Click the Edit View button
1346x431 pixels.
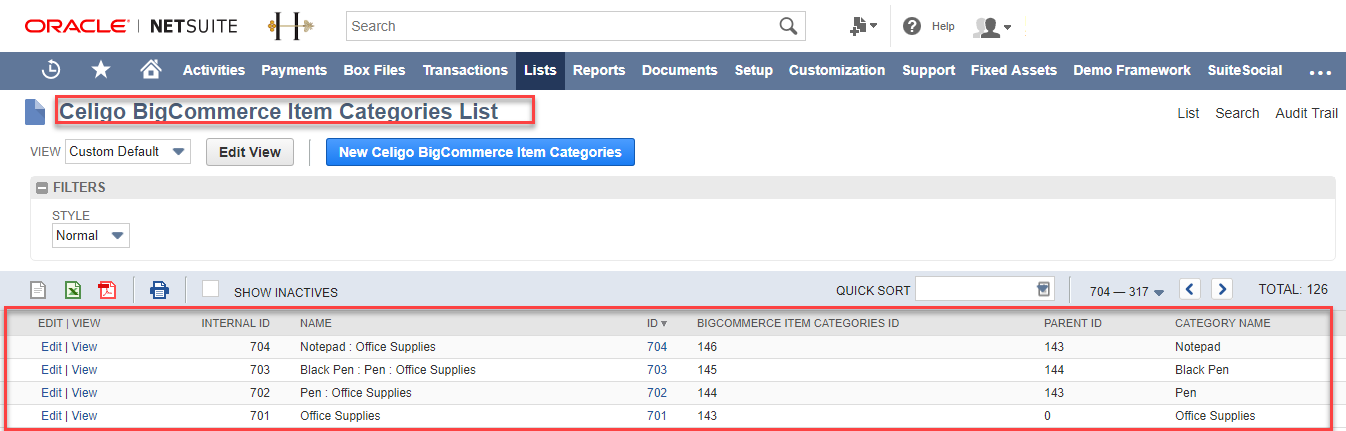[x=250, y=152]
